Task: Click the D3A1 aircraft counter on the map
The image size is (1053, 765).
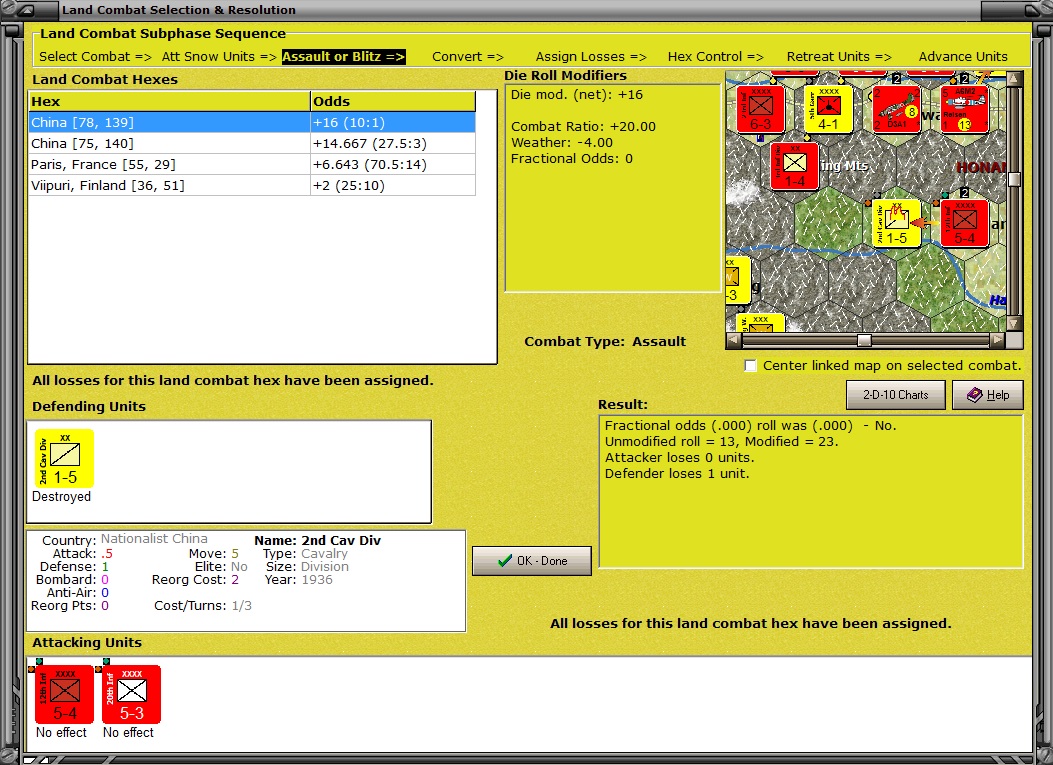Action: point(897,109)
